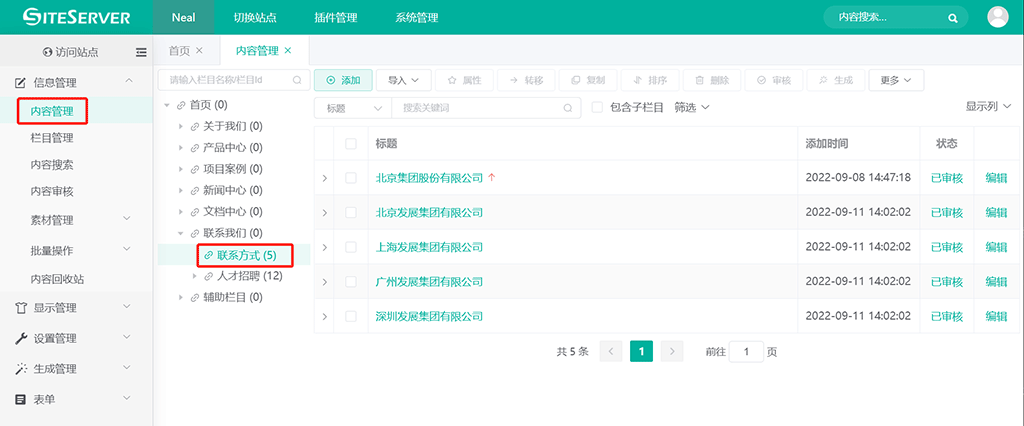Image resolution: width=1024 pixels, height=426 pixels.
Task: Click the sidebar collapse hamburger icon
Action: pyautogui.click(x=141, y=52)
